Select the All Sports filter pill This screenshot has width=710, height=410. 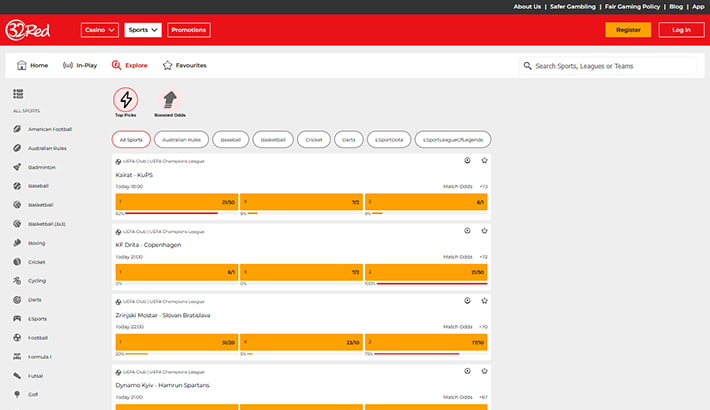[131, 140]
